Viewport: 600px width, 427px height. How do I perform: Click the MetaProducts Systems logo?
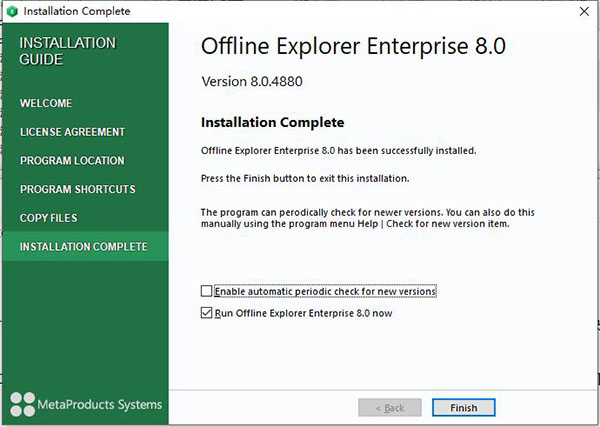(x=86, y=404)
